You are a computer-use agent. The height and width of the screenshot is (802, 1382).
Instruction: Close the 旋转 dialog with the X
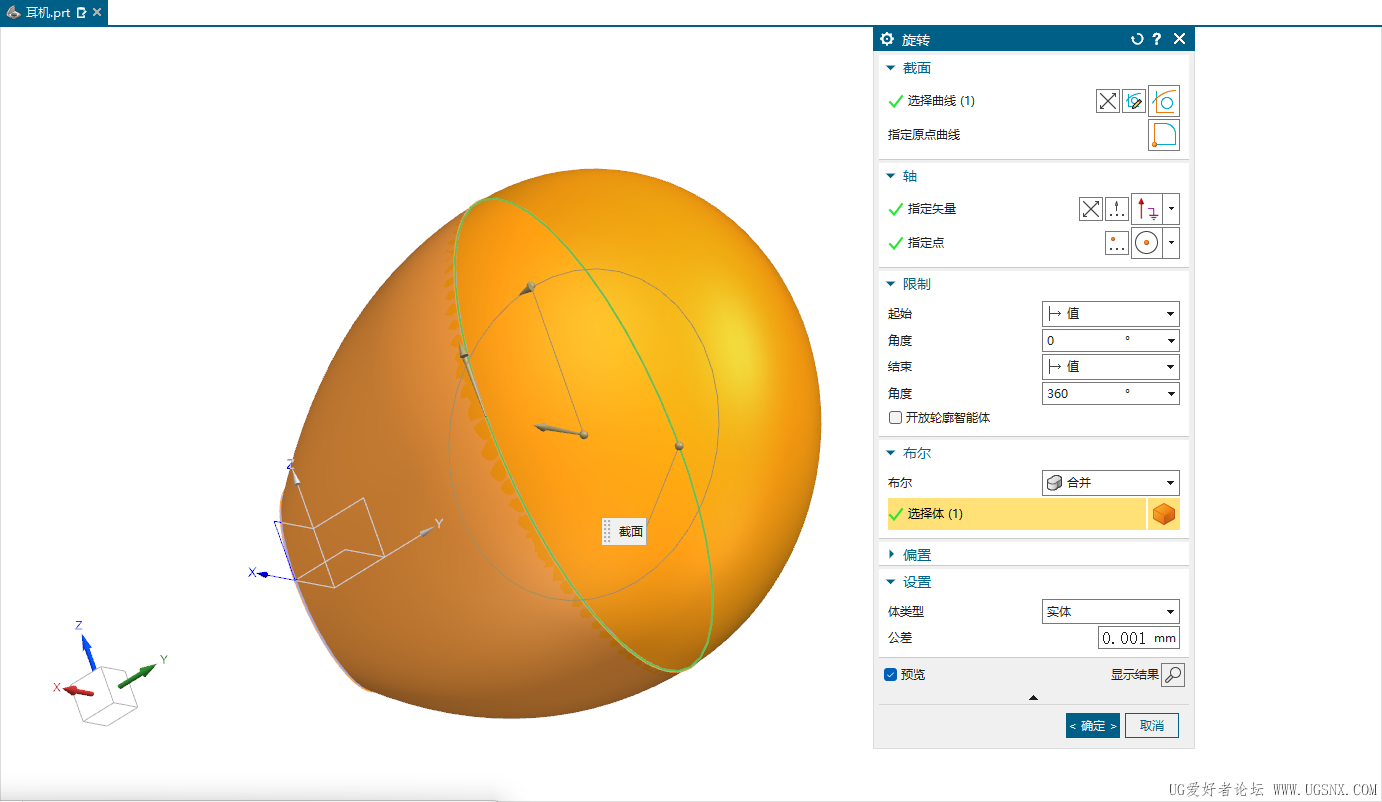click(x=1179, y=39)
